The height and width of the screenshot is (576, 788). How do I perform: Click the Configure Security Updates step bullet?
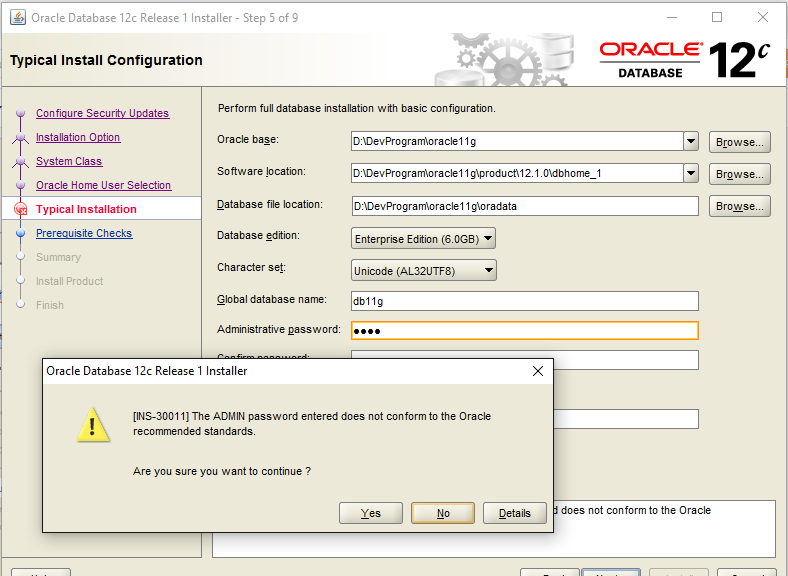21,113
